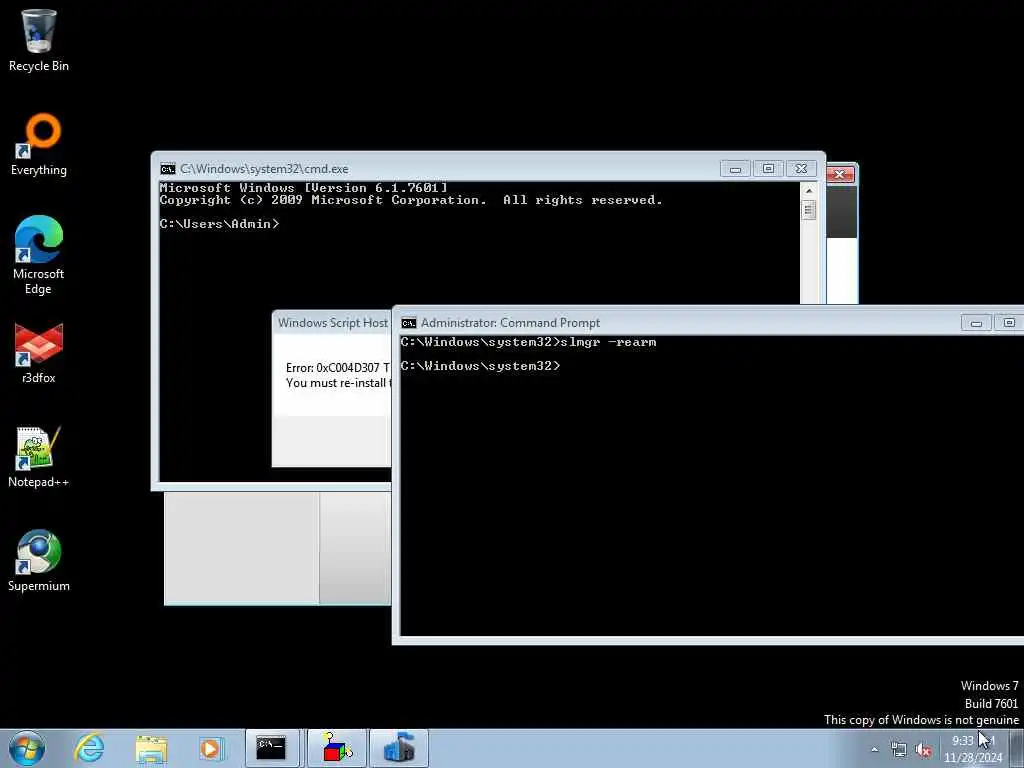Click the Show Desktop strip at taskbar end
This screenshot has width=1024, height=768.
[1017, 748]
